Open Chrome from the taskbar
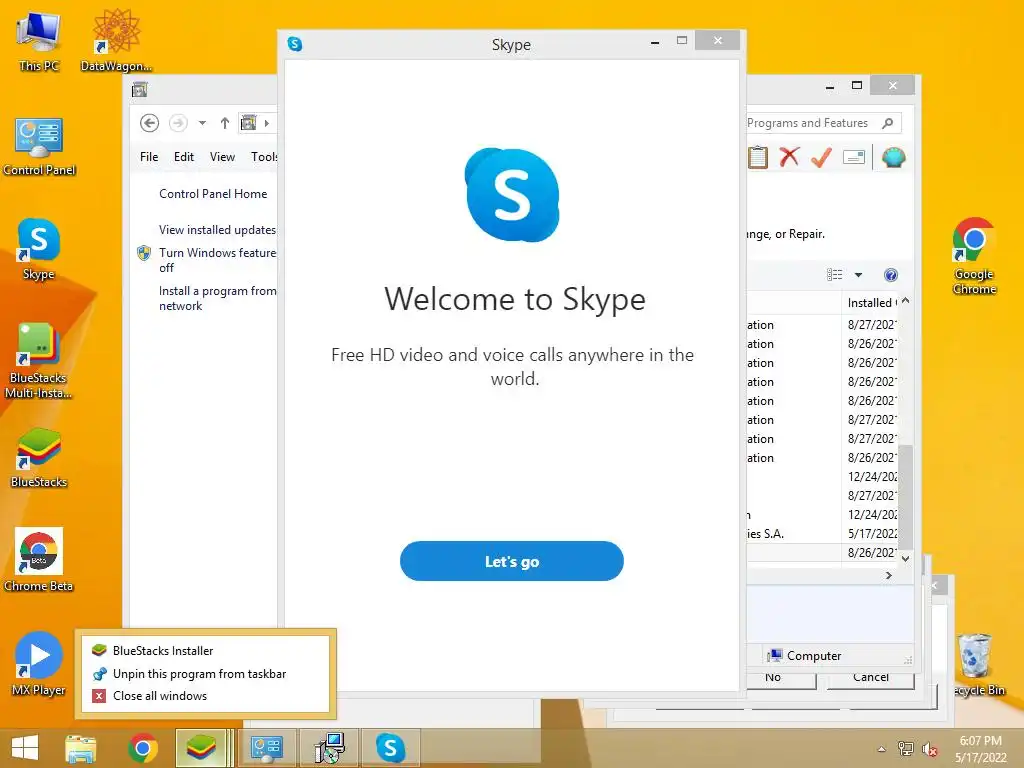 [x=143, y=748]
